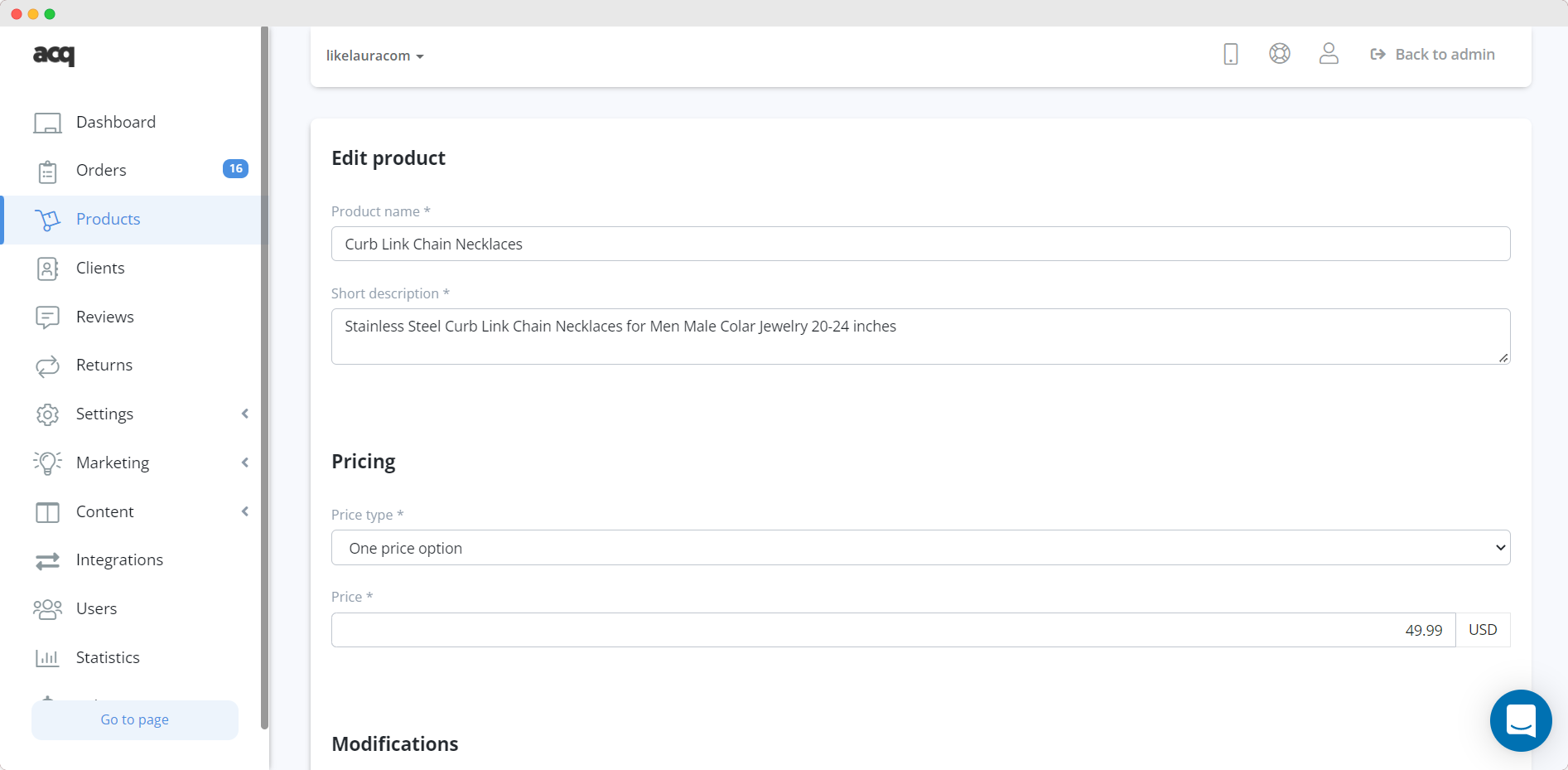Screen dimensions: 1568x770
Task: Click the Integrations arrows icon
Action: 47,561
